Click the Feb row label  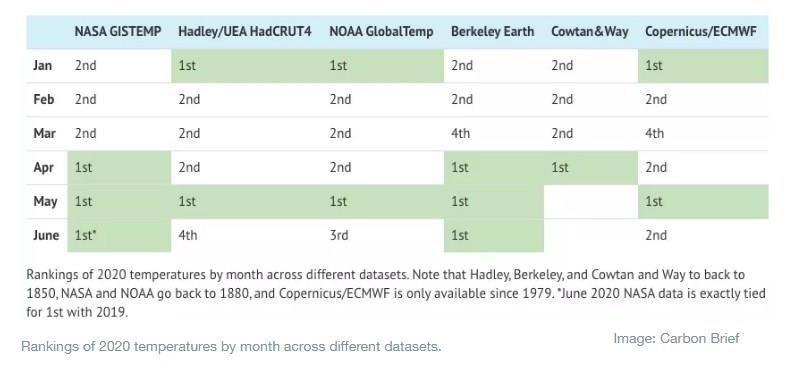click(43, 99)
